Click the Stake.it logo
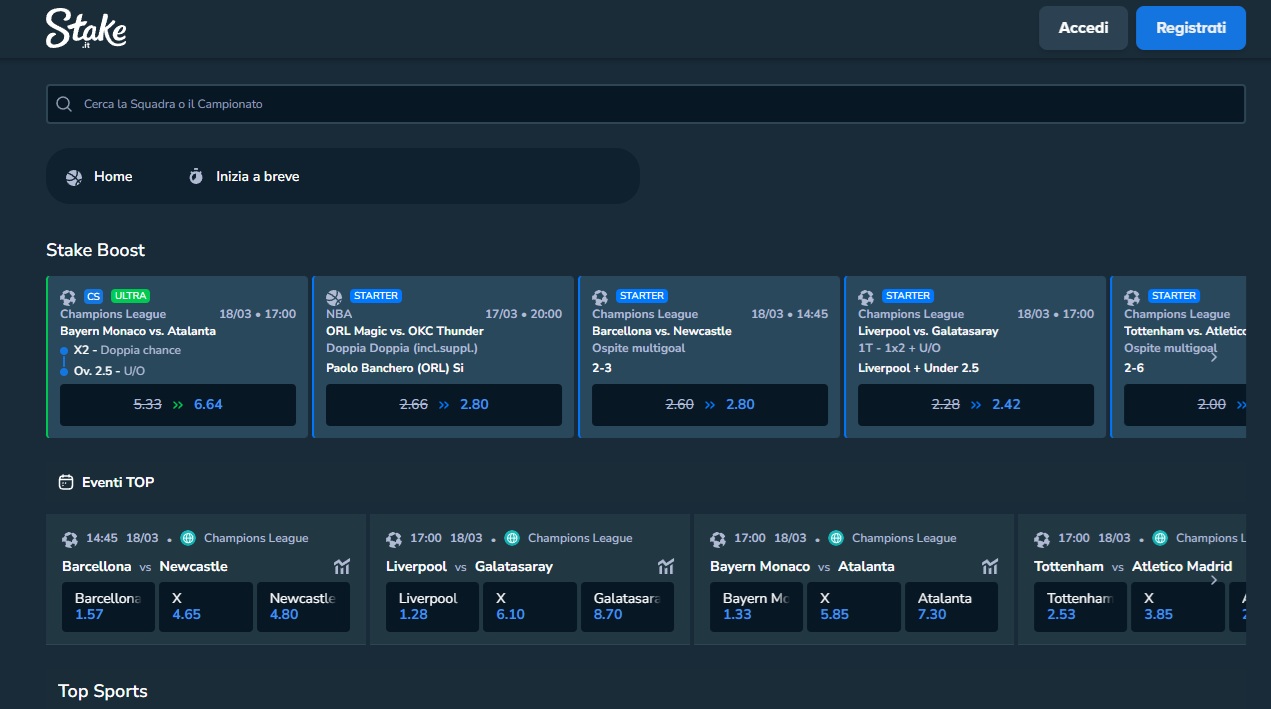1271x709 pixels. [86, 29]
